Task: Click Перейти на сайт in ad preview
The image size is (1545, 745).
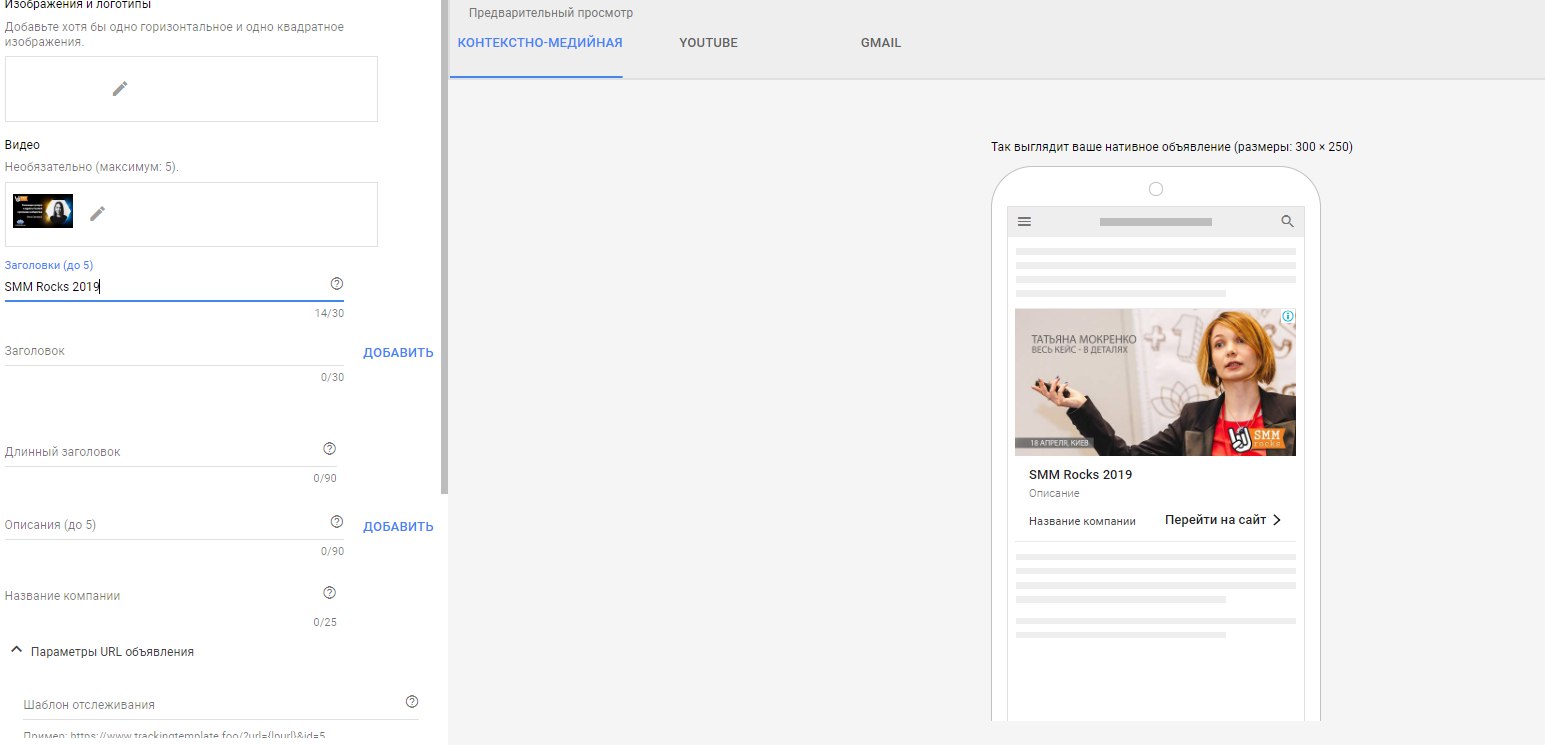Action: point(1215,520)
